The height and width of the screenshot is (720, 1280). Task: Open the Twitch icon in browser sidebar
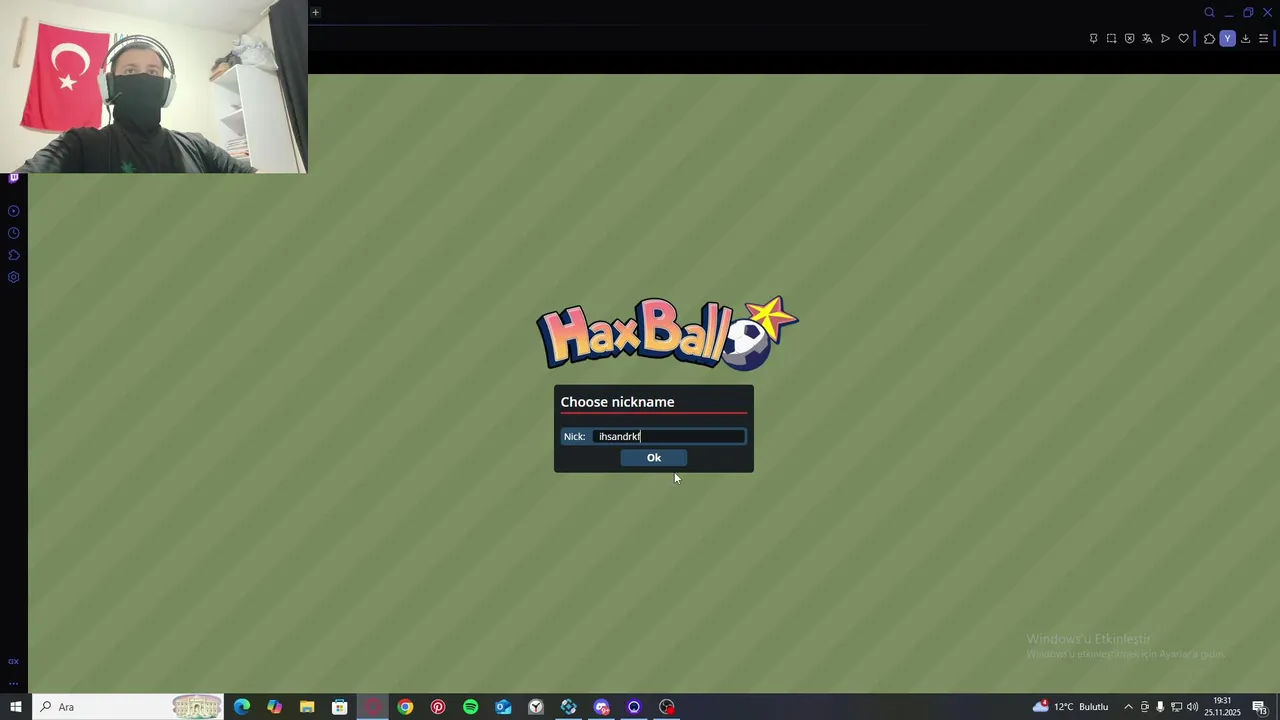[x=13, y=178]
